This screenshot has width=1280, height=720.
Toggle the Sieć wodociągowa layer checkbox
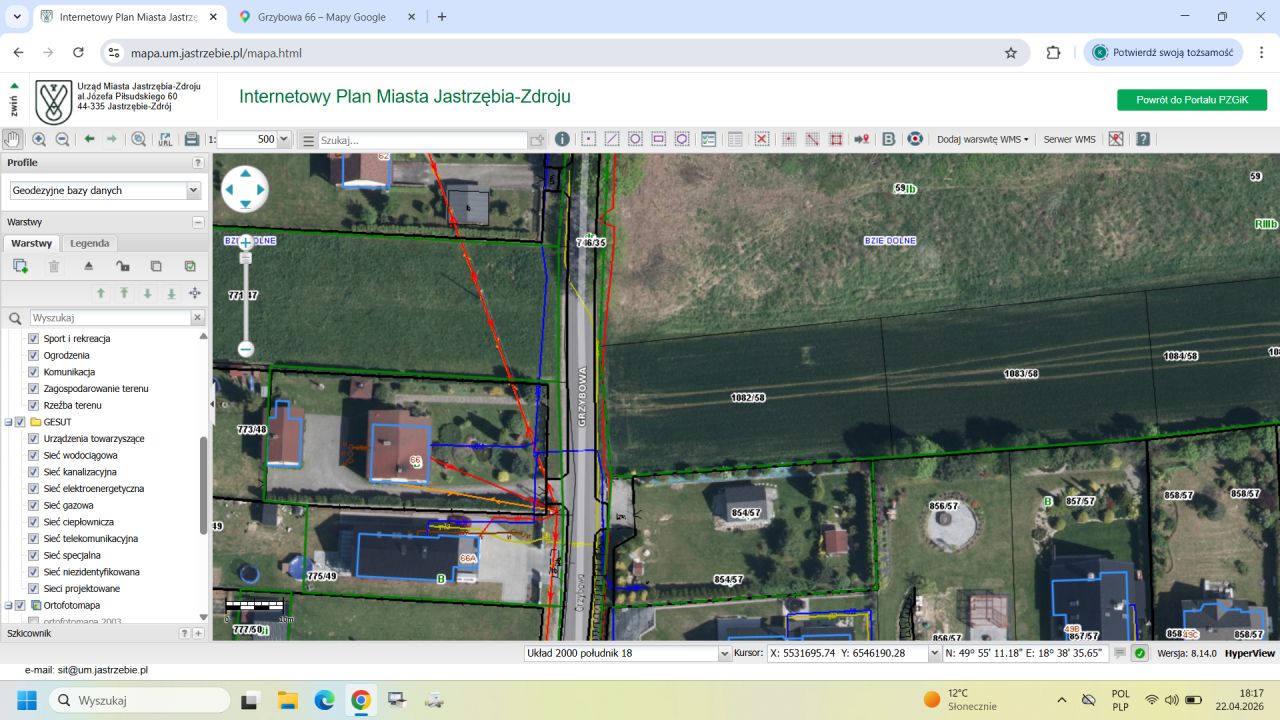33,455
